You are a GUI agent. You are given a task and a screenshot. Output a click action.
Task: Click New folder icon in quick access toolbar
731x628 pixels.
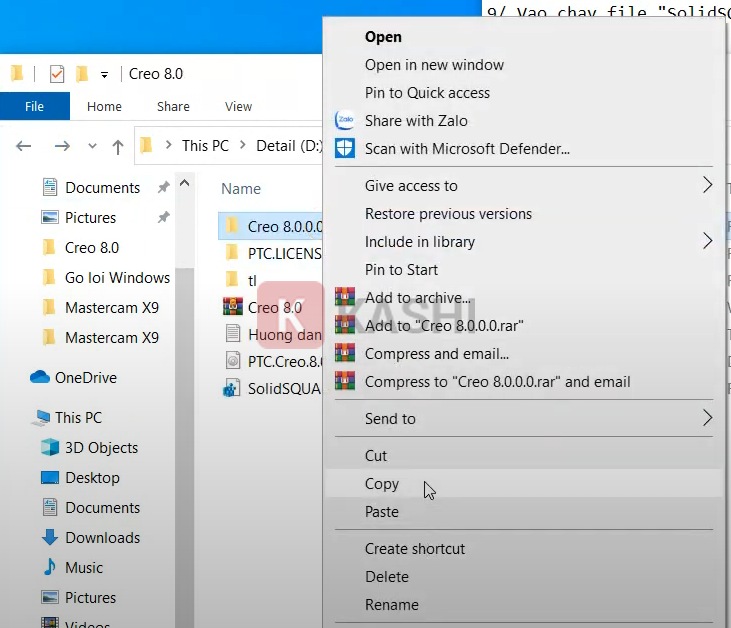(82, 73)
